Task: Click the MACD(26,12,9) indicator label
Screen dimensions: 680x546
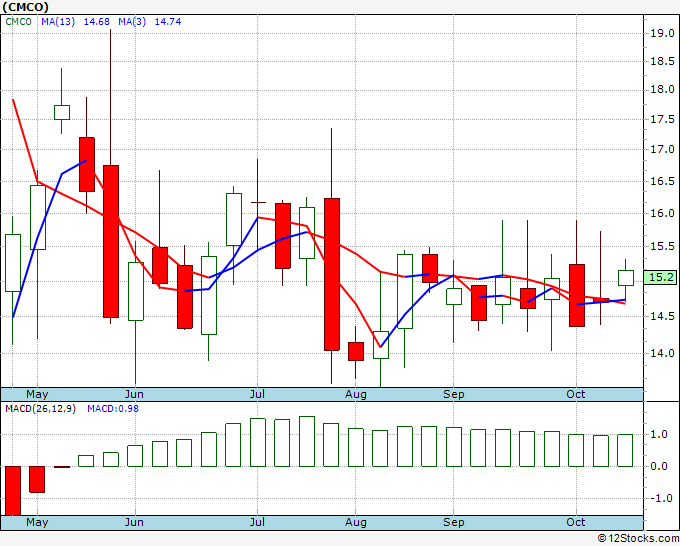Action: [x=40, y=409]
